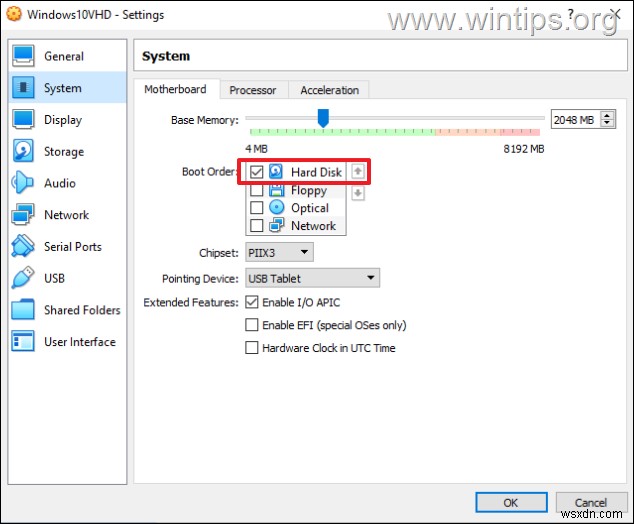The image size is (634, 524).
Task: Open Shared Folders folder icon
Action: (23, 310)
